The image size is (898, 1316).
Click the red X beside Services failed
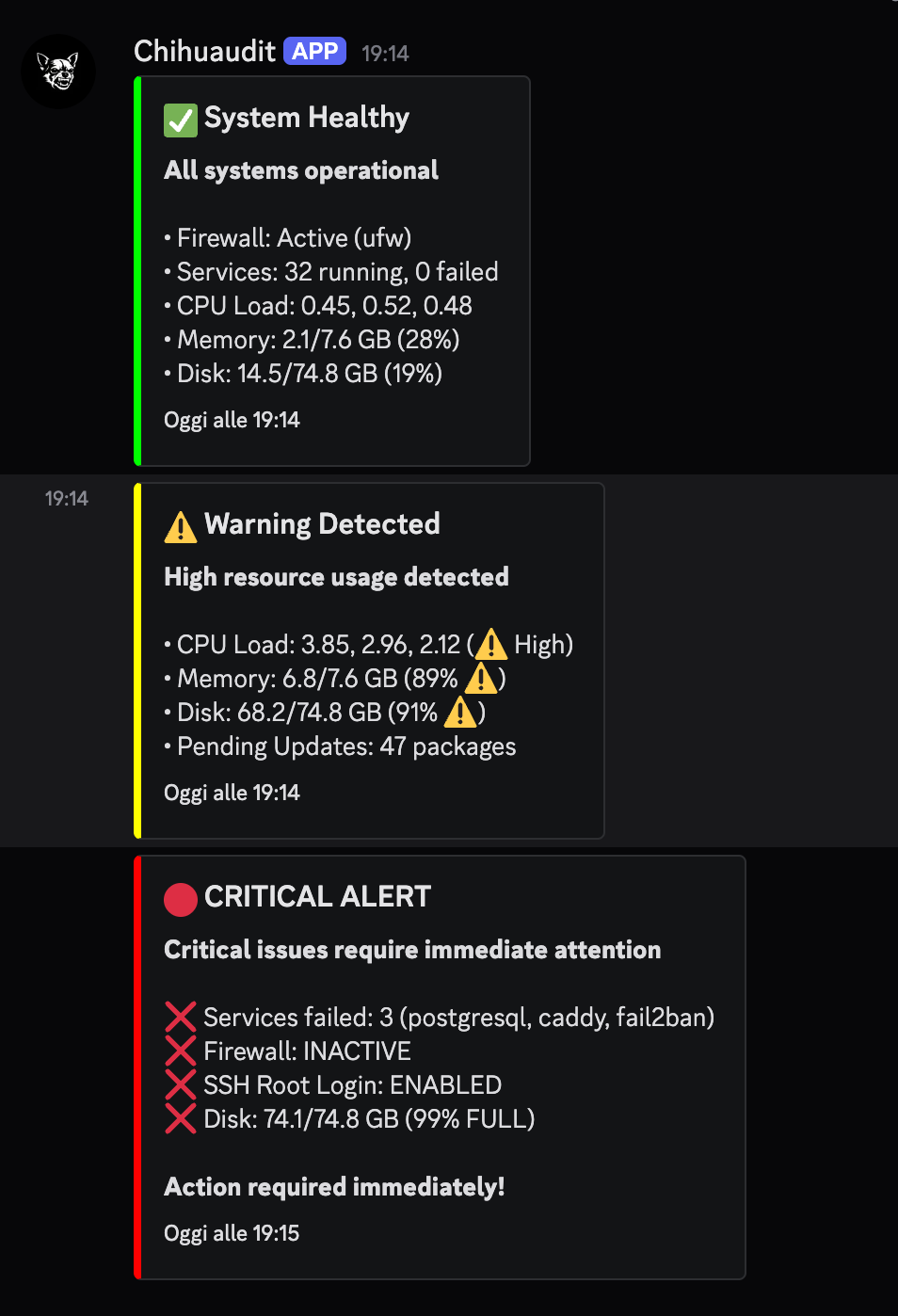[180, 1017]
